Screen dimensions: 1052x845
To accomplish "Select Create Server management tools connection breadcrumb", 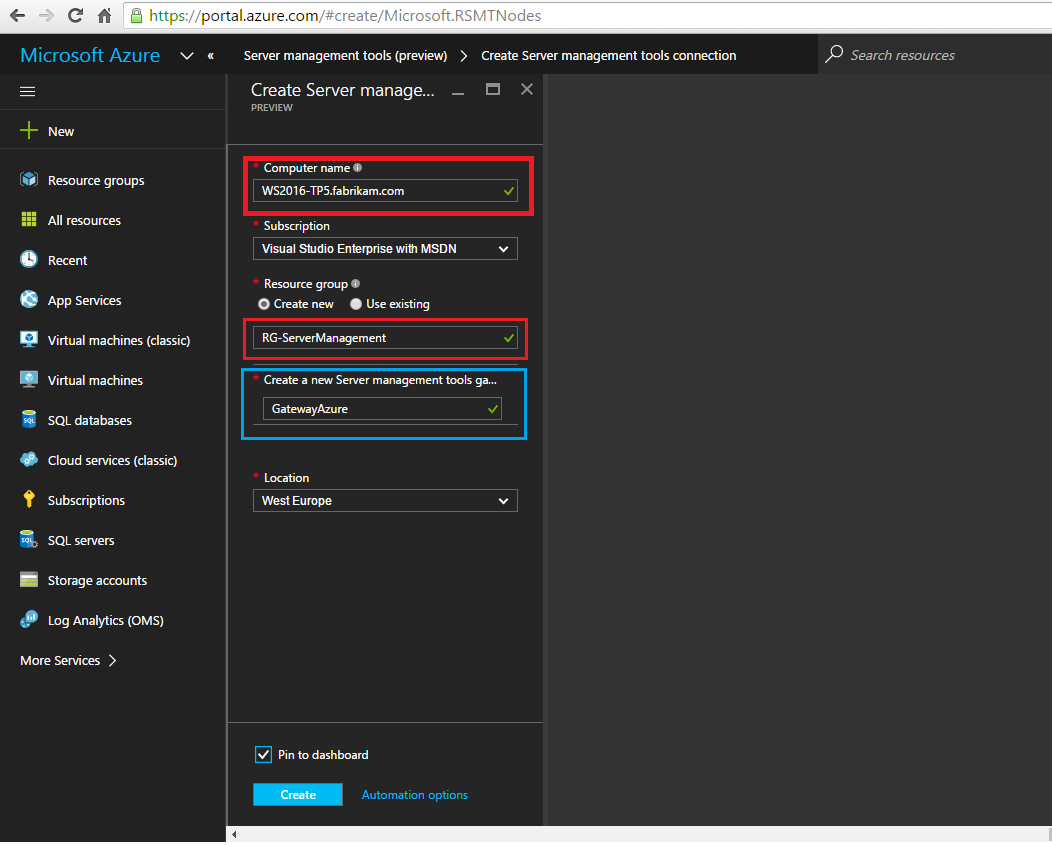I will tap(609, 56).
